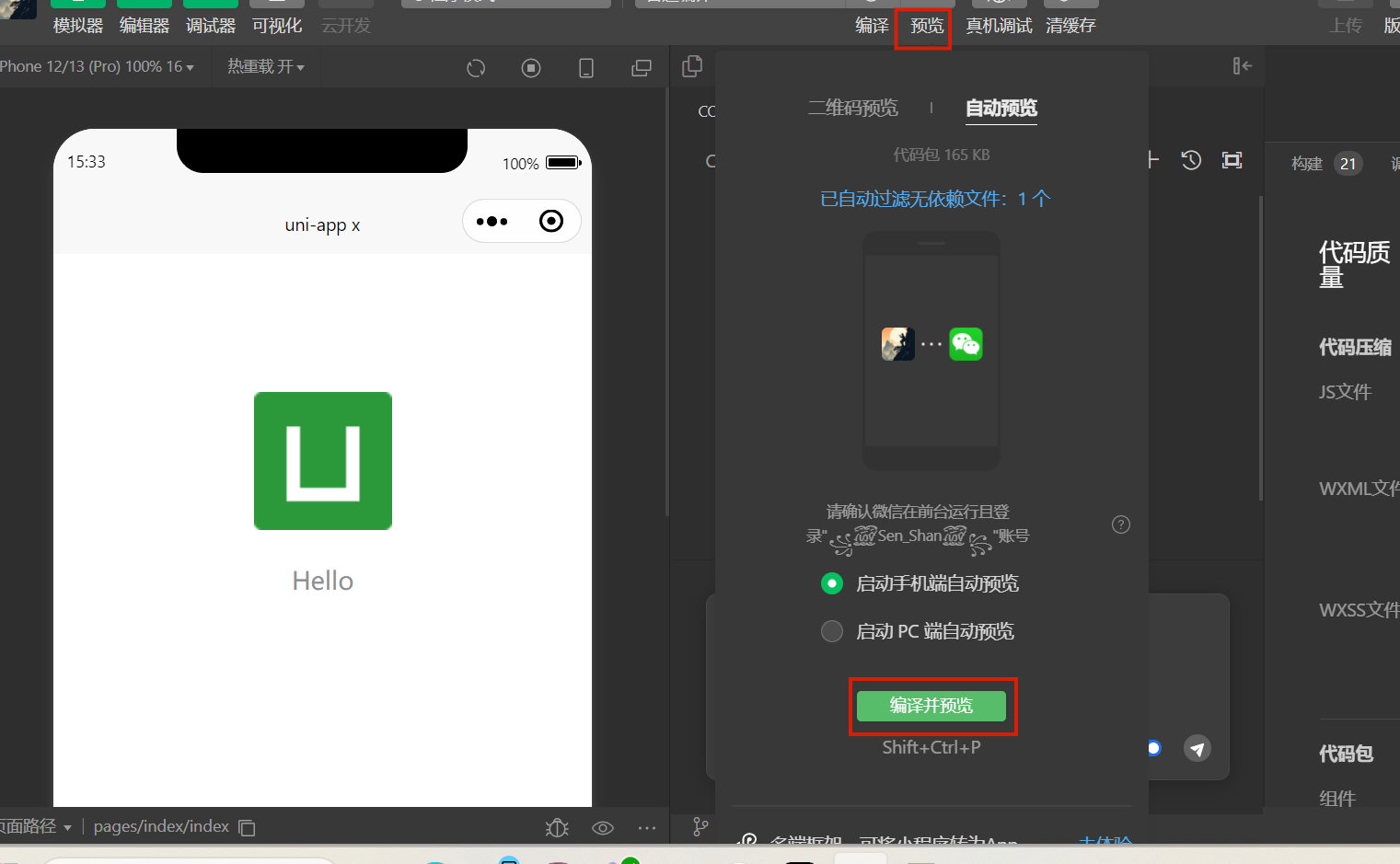This screenshot has height=864, width=1400.
Task: Click the 清缓存 toolbar button
Action: point(1070,26)
